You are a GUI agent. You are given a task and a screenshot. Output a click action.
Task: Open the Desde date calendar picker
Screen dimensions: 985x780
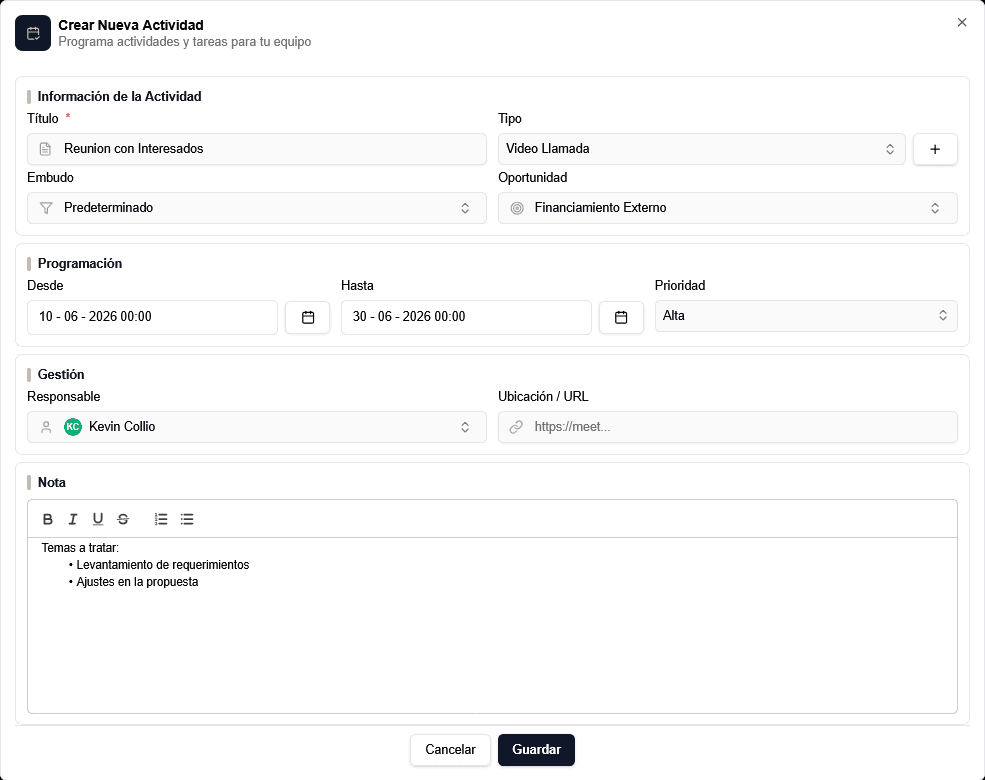click(x=308, y=317)
